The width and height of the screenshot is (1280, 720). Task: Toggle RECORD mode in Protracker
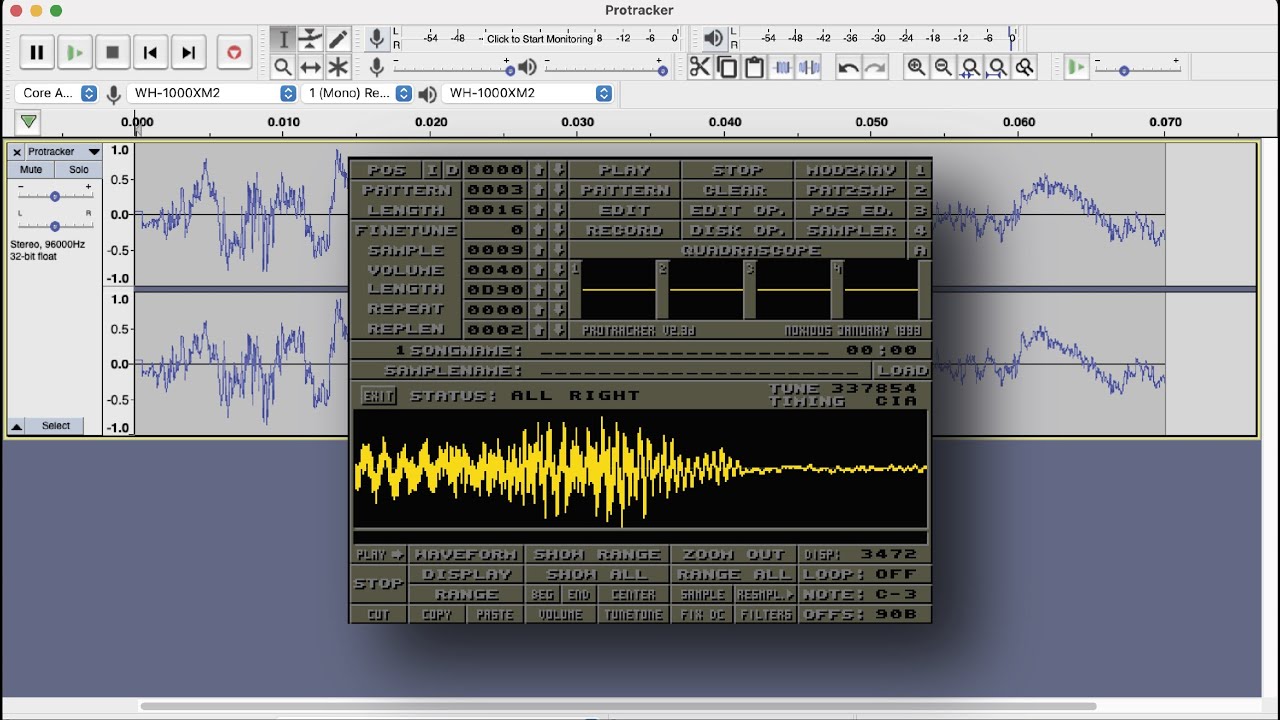pos(624,230)
